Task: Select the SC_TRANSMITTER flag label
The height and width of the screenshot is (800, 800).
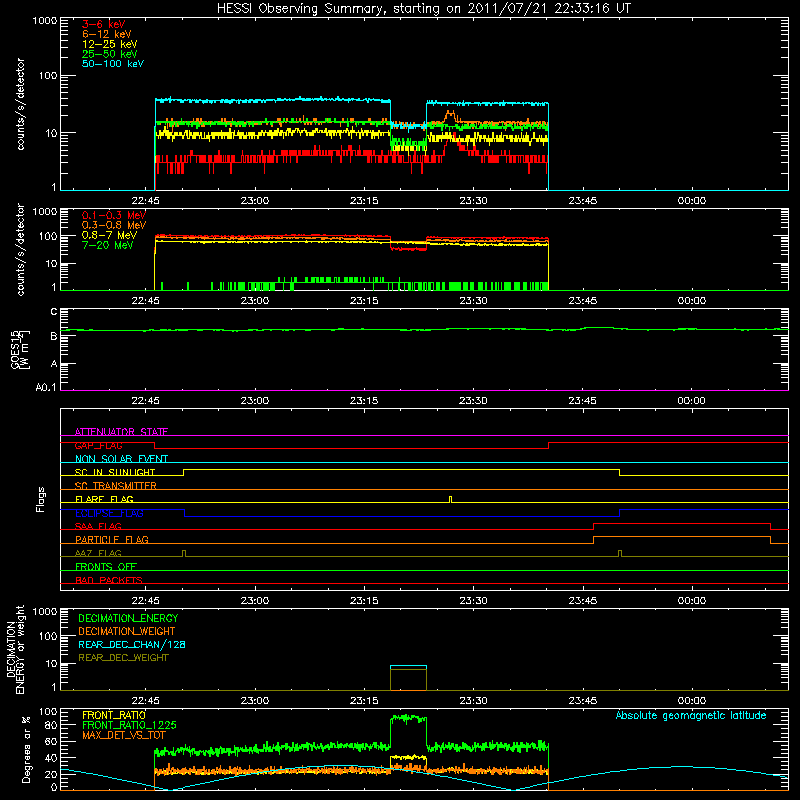Action: pos(116,486)
